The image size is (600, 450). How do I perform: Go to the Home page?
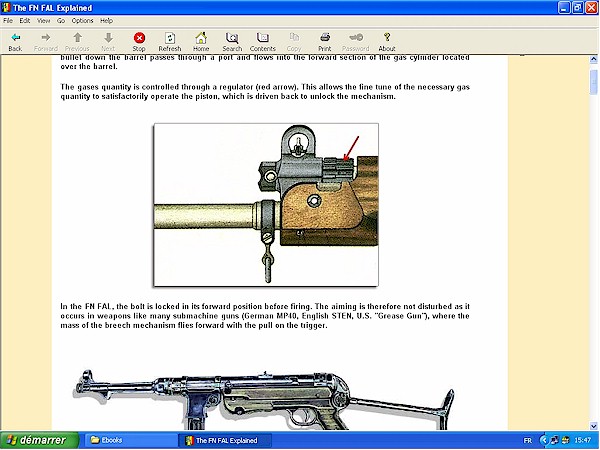point(201,42)
